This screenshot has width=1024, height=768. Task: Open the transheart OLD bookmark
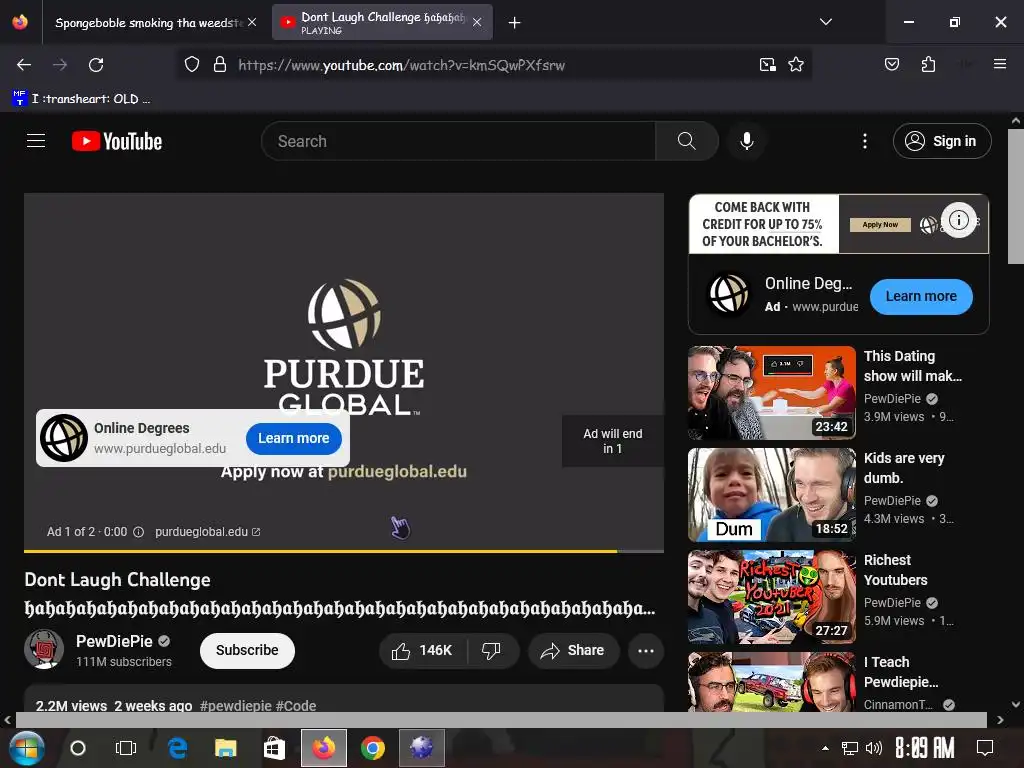pos(81,99)
